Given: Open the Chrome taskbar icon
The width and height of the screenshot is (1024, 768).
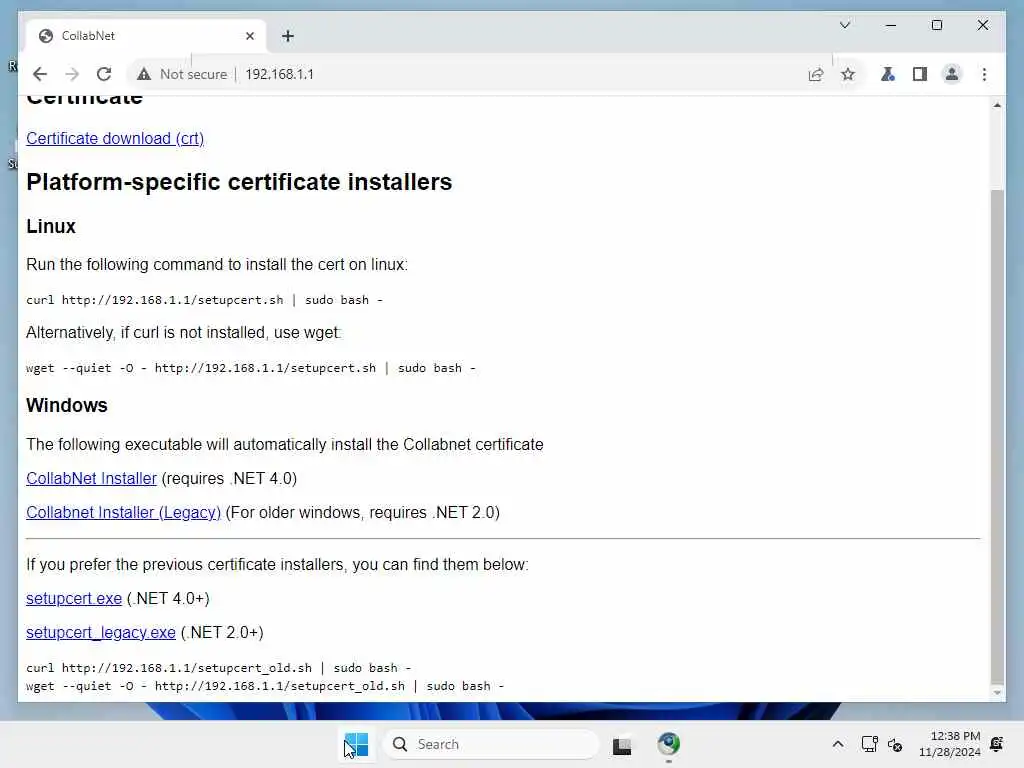Looking at the screenshot, I should pos(668,744).
